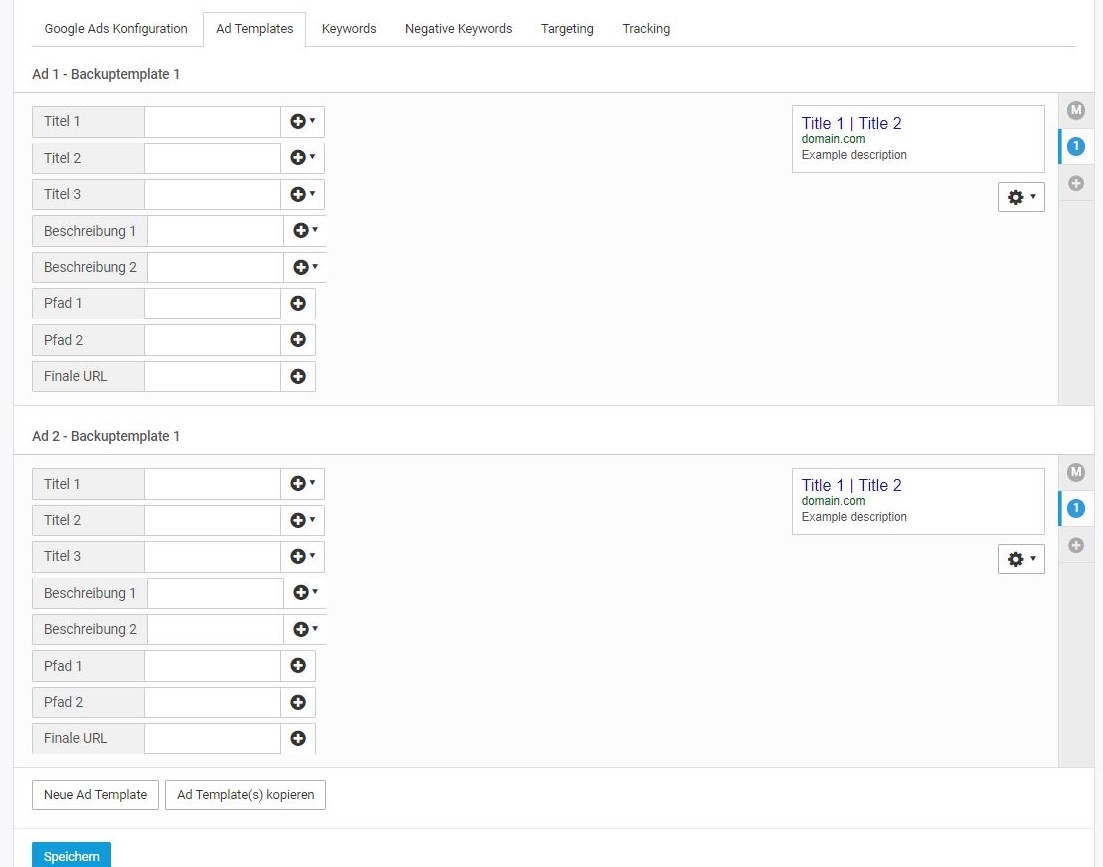This screenshot has width=1103, height=867.
Task: Click Ad 1 preview domain.com text
Action: click(834, 139)
